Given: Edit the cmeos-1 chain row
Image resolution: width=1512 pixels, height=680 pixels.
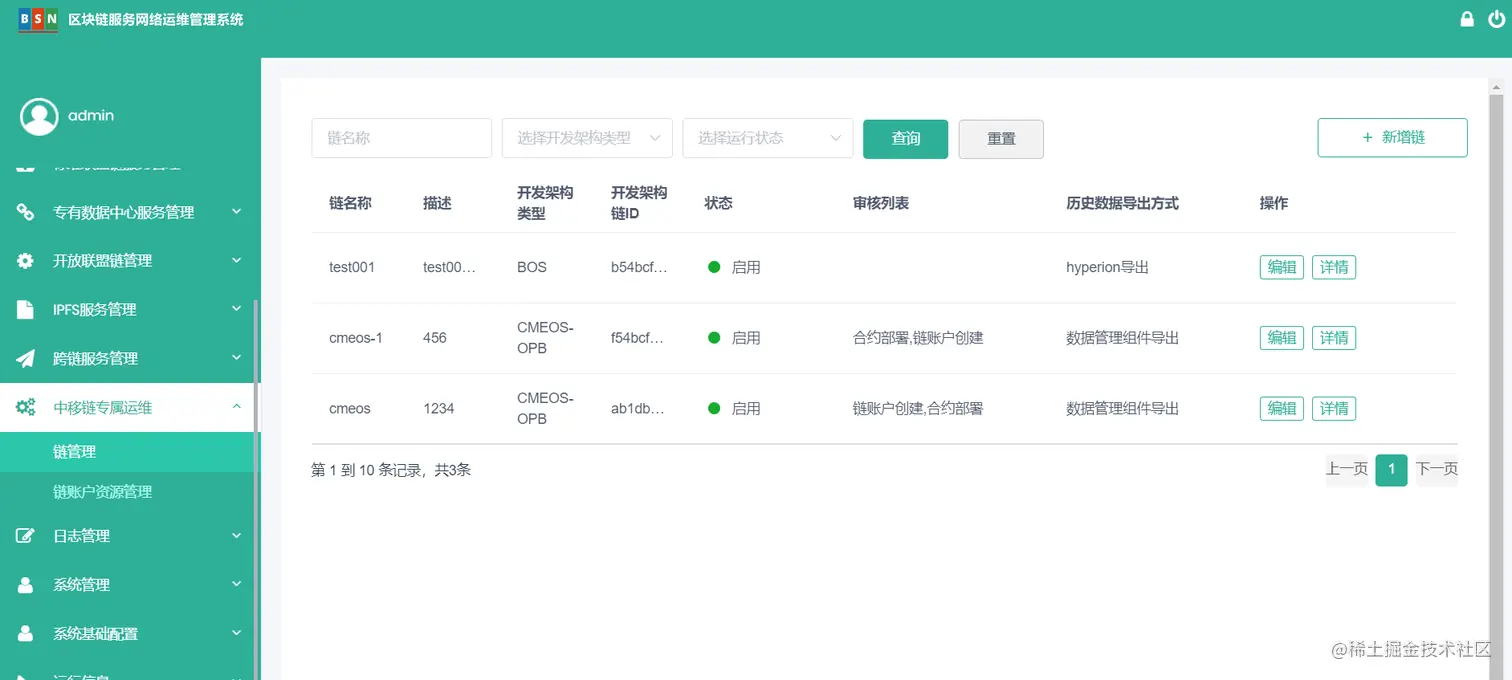Looking at the screenshot, I should pos(1282,338).
